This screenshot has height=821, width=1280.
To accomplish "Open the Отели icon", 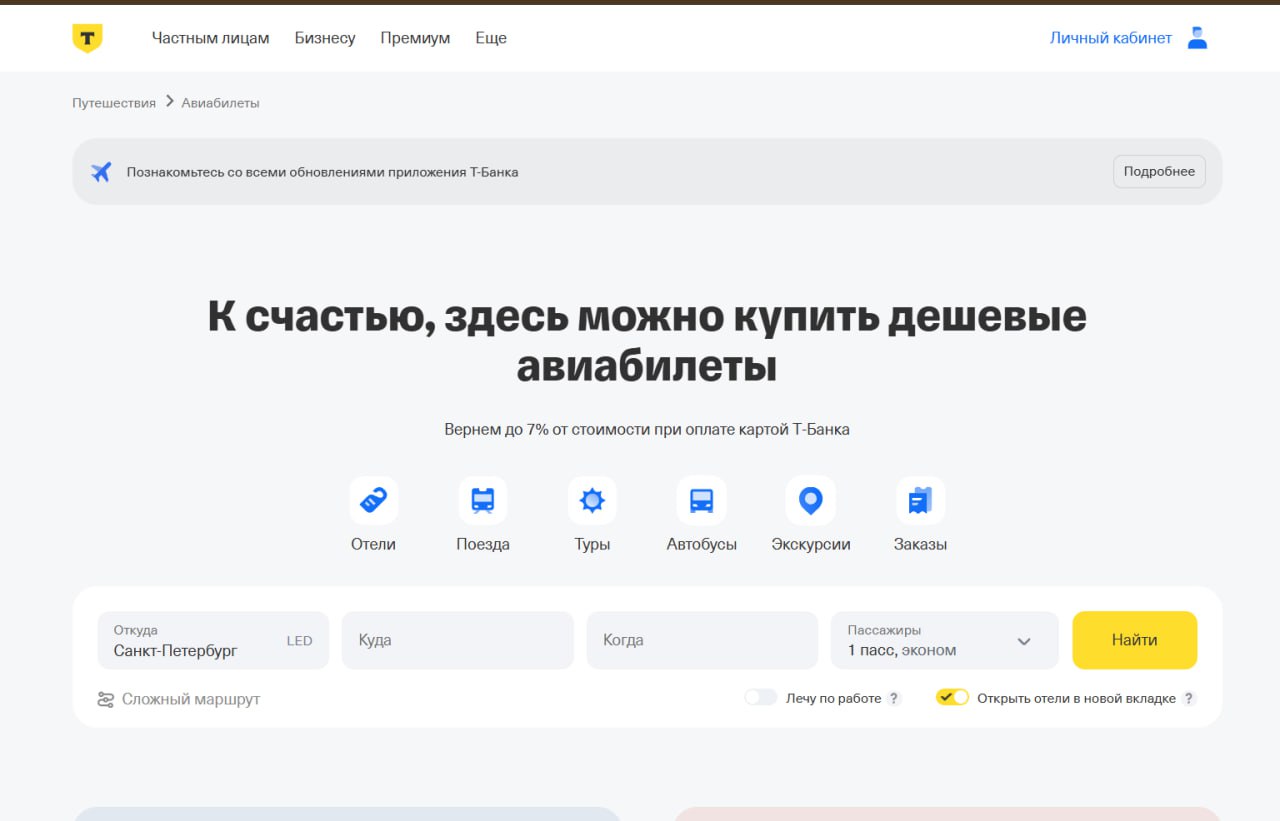I will 374,500.
